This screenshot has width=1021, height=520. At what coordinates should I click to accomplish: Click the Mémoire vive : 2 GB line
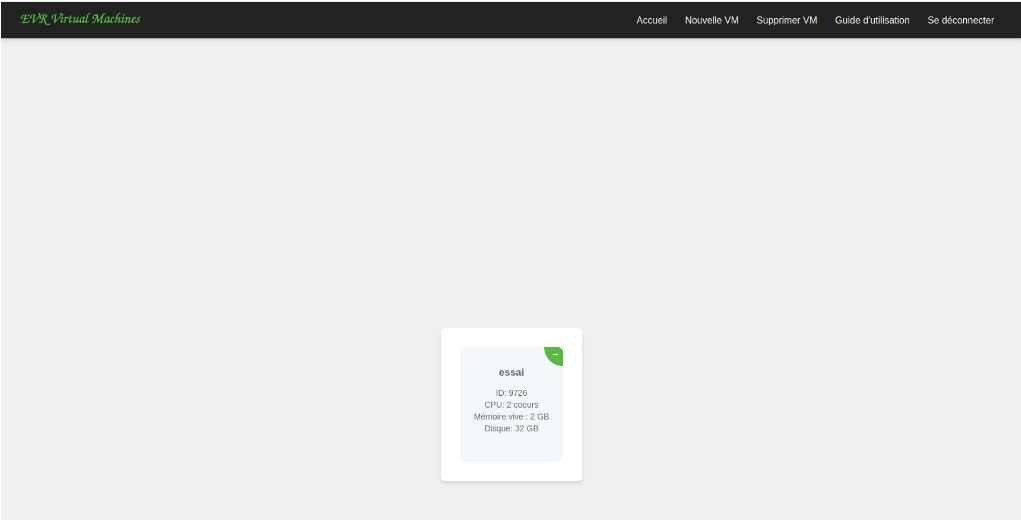pos(511,417)
